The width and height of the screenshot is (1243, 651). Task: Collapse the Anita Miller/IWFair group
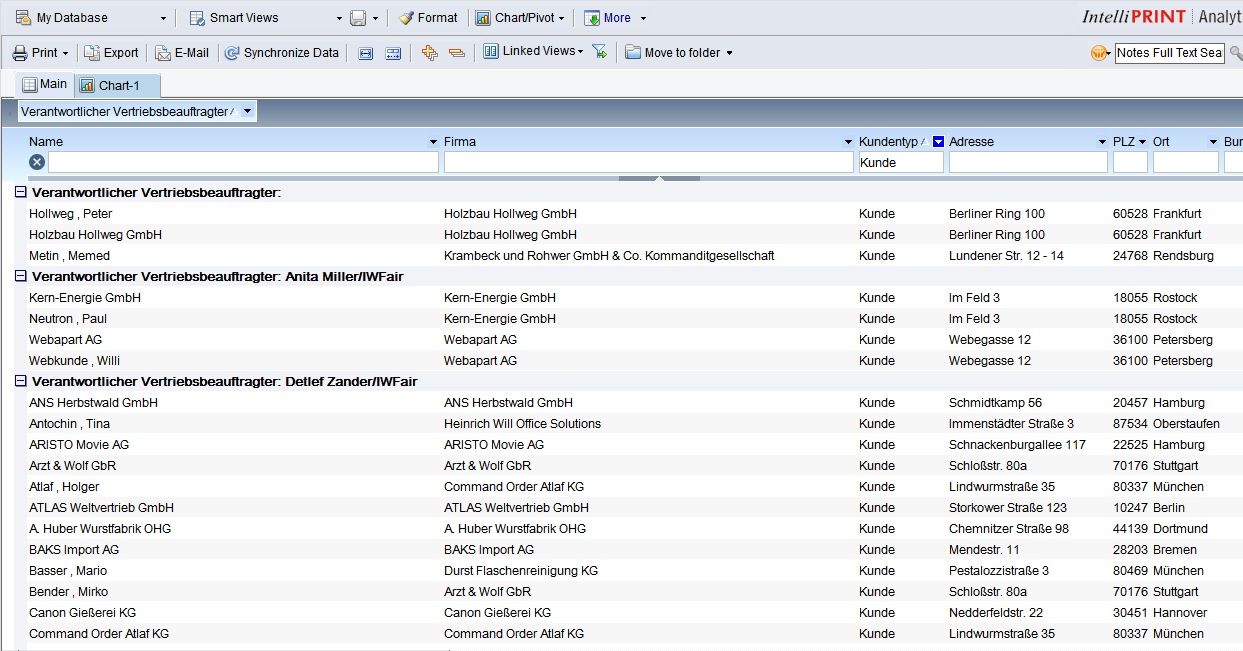pos(20,276)
